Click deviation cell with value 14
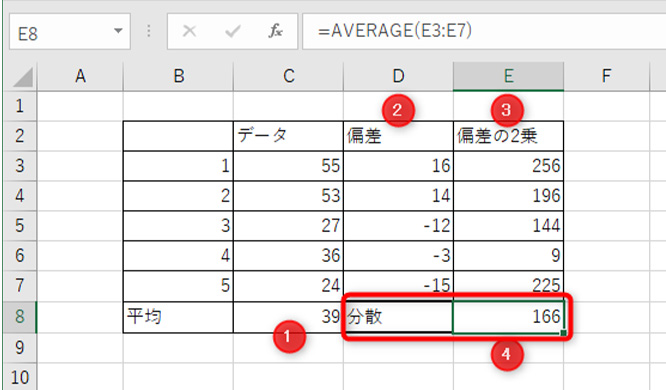 (398, 196)
